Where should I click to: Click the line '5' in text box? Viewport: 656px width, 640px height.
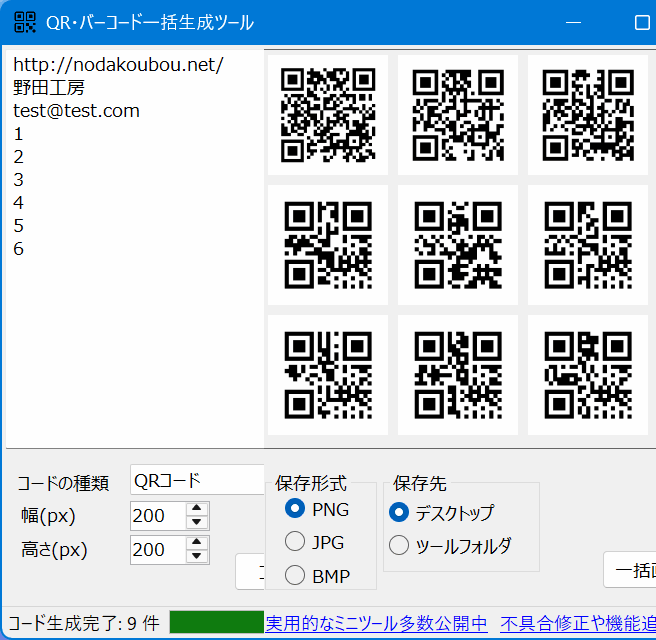pos(18,226)
